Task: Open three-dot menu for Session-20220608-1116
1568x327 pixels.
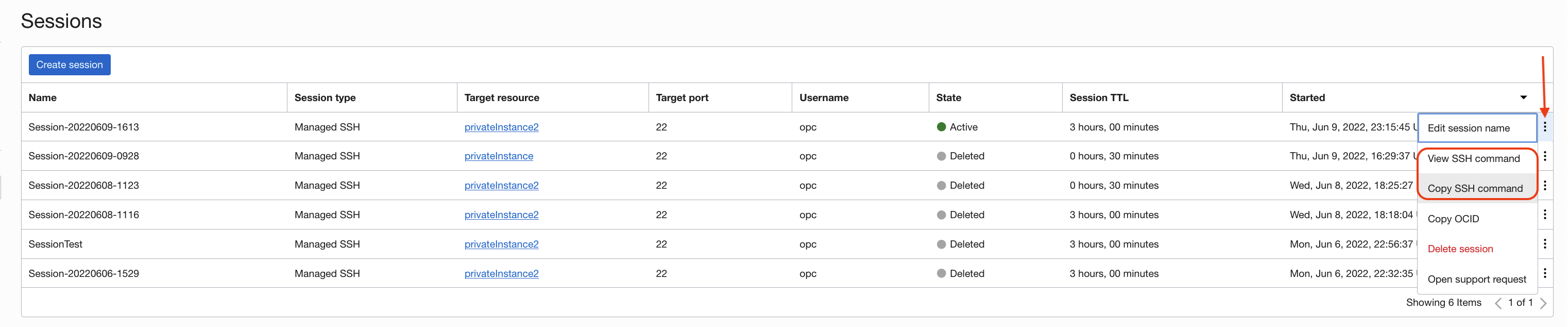Action: tap(1544, 215)
